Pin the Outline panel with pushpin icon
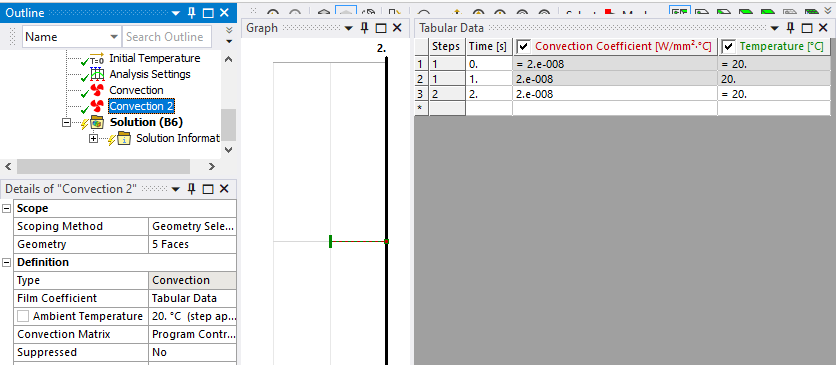 (x=192, y=13)
